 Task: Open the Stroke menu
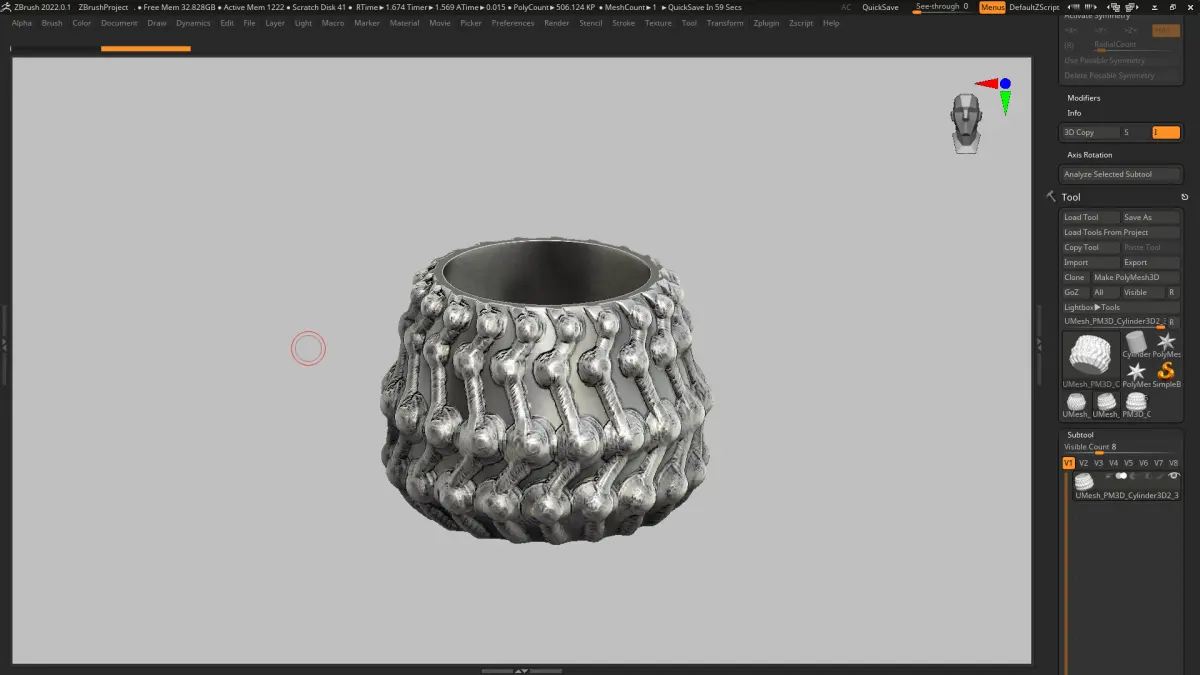tap(623, 23)
